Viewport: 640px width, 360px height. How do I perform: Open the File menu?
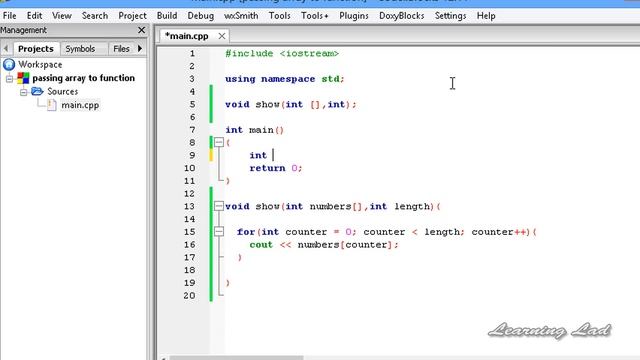click(9, 16)
